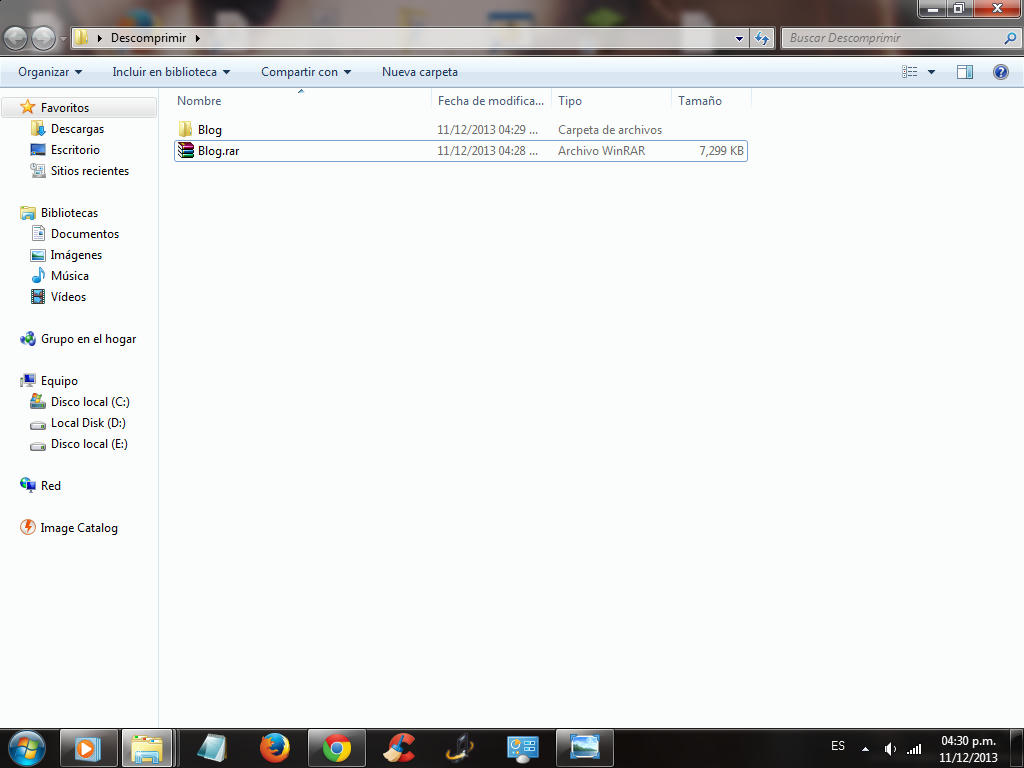Open the view options dropdown arrow
1024x768 pixels.
point(932,72)
